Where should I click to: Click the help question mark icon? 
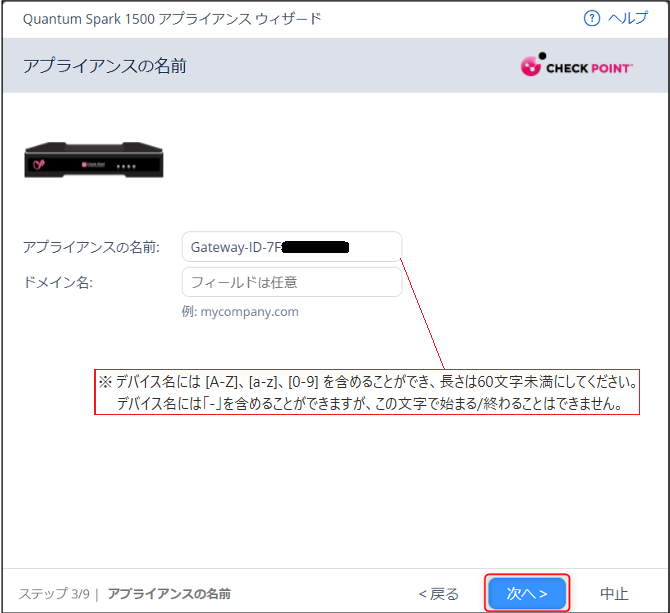pos(592,18)
